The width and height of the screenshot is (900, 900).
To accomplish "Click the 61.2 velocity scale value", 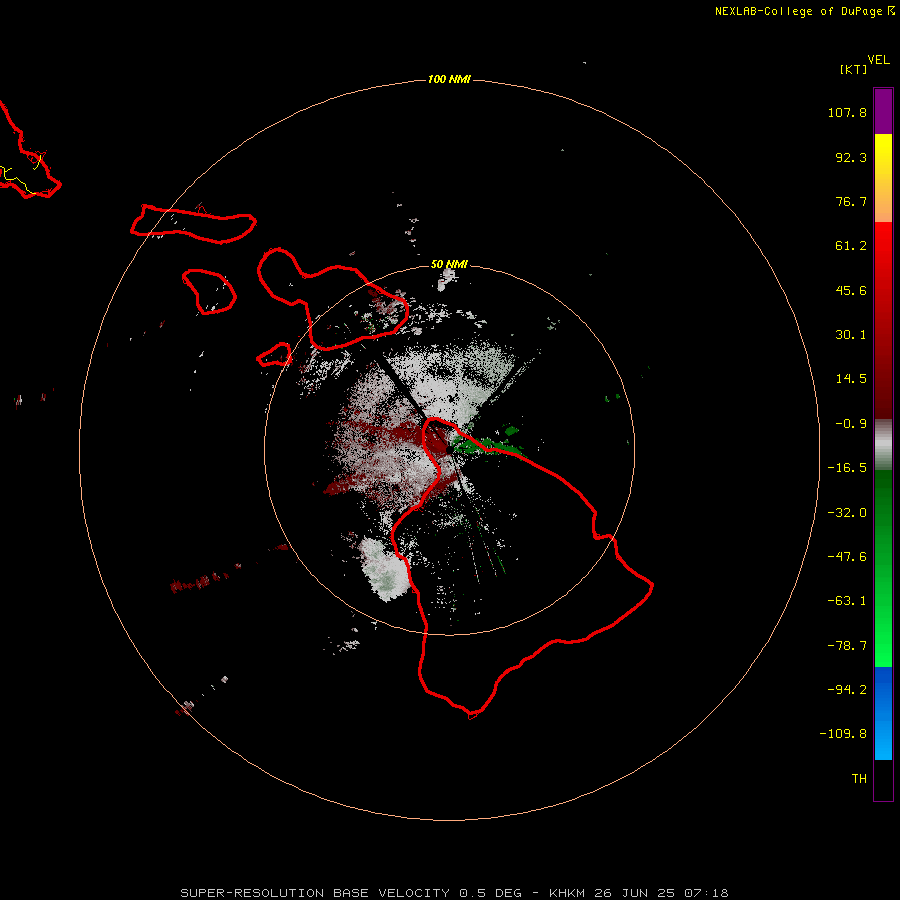I will click(x=851, y=246).
